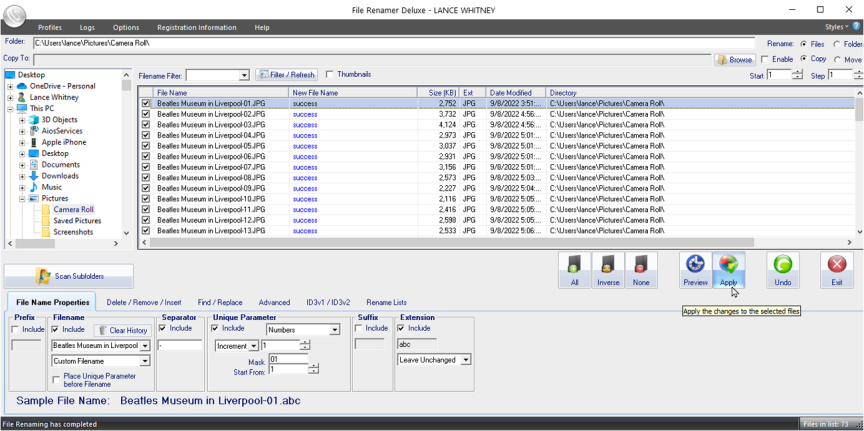This screenshot has height=431, width=864.
Task: Toggle the Extension Include checkbox
Action: point(401,328)
